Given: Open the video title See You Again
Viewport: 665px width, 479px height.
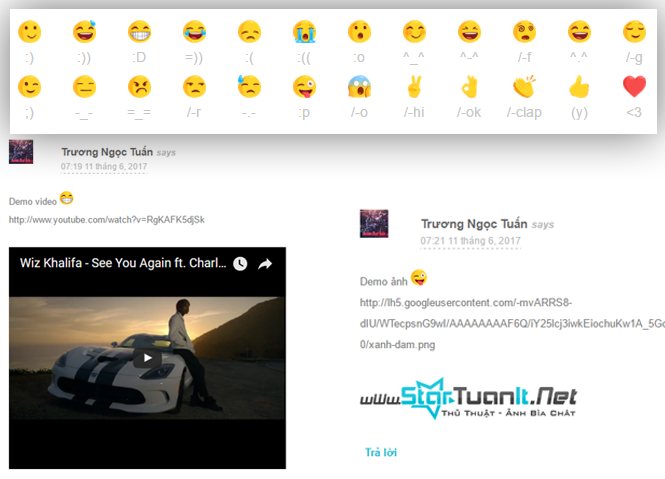Looking at the screenshot, I should (123, 263).
